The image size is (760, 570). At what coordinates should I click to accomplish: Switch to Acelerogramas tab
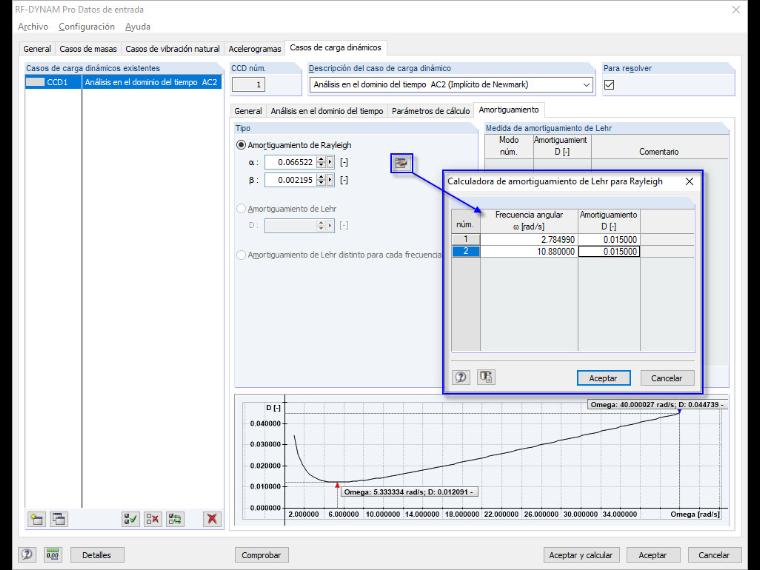(x=255, y=49)
